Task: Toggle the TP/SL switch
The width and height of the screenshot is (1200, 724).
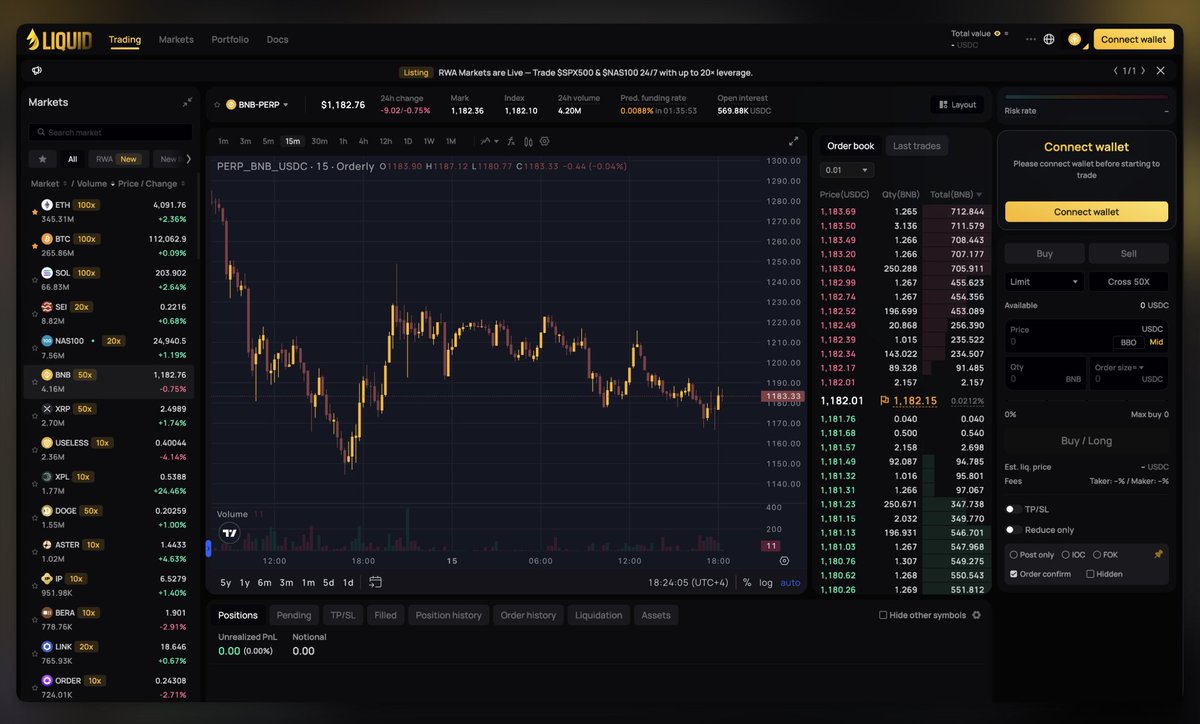Action: click(x=1012, y=509)
